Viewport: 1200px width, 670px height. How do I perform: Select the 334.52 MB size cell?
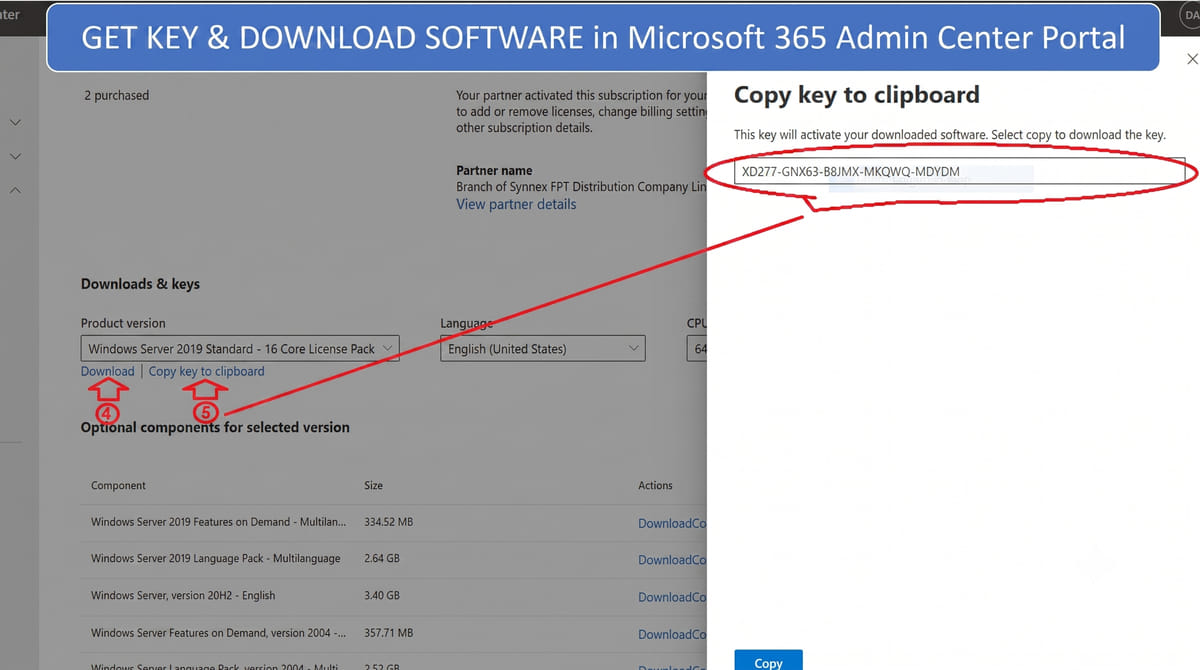[389, 522]
